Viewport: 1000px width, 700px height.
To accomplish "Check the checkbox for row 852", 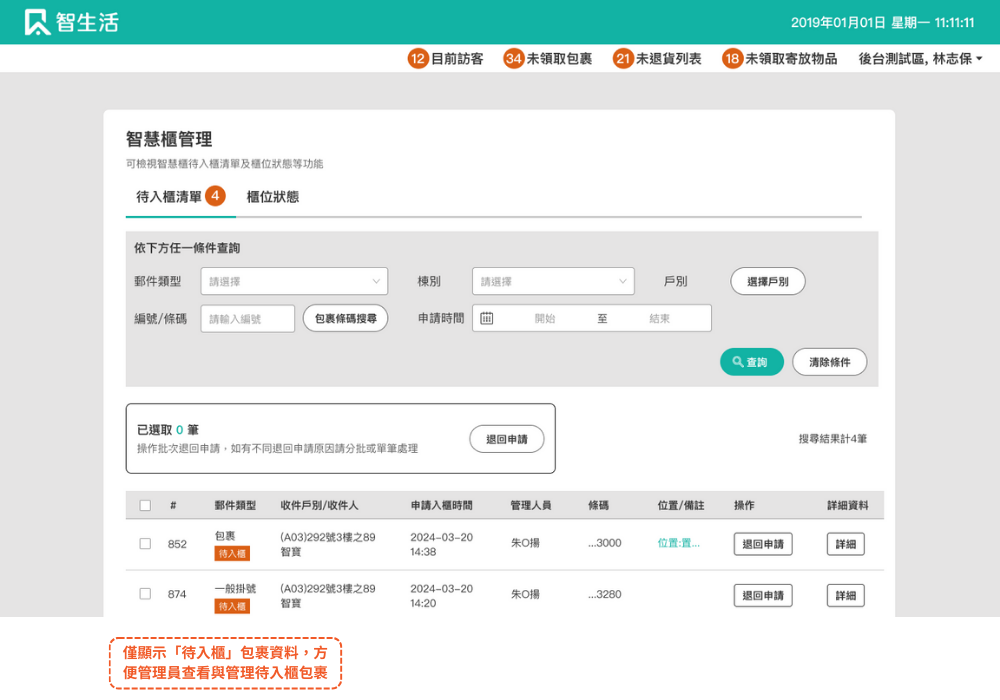I will point(145,544).
